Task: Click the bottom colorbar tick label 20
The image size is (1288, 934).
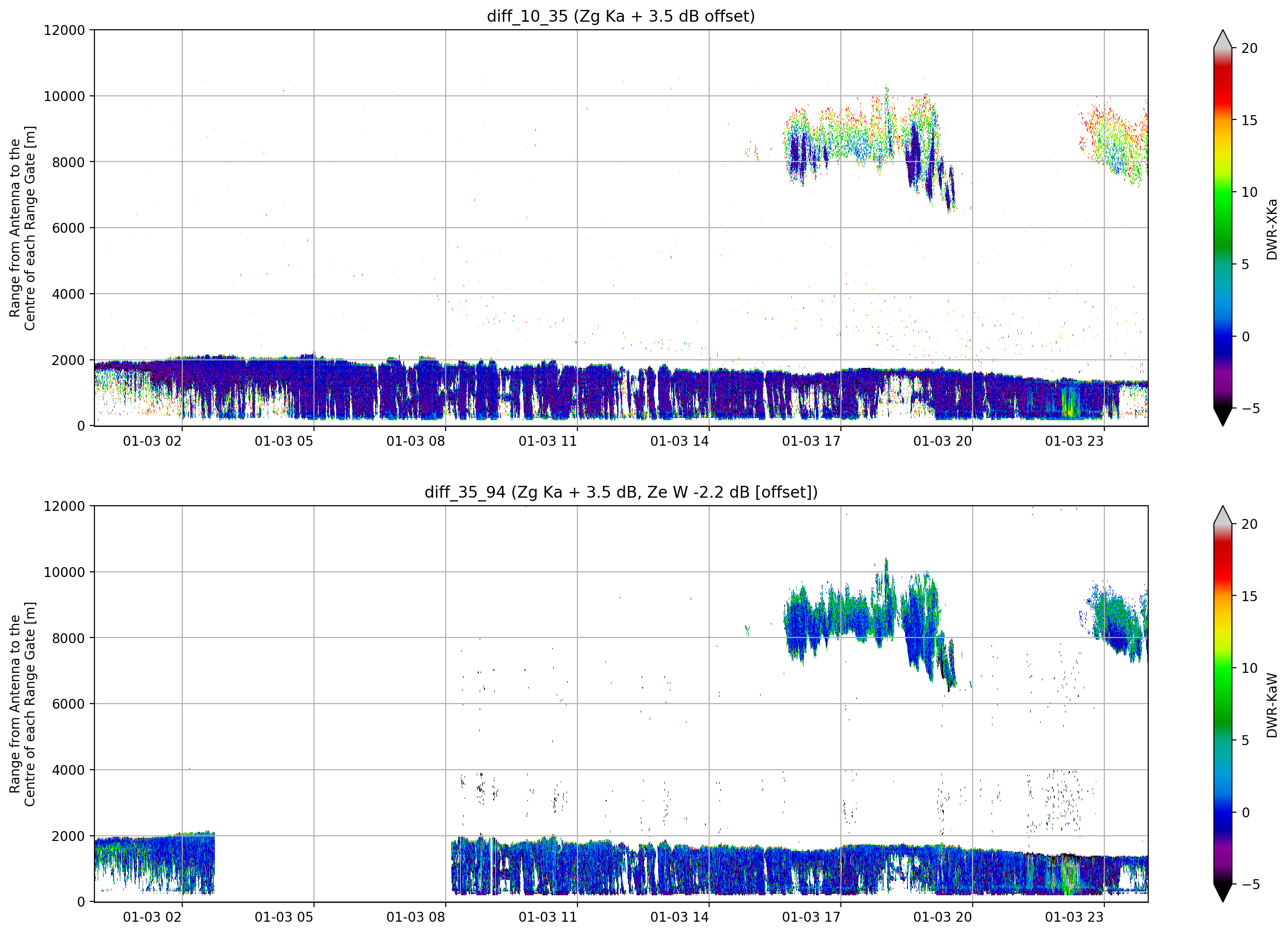Action: pos(1249,525)
